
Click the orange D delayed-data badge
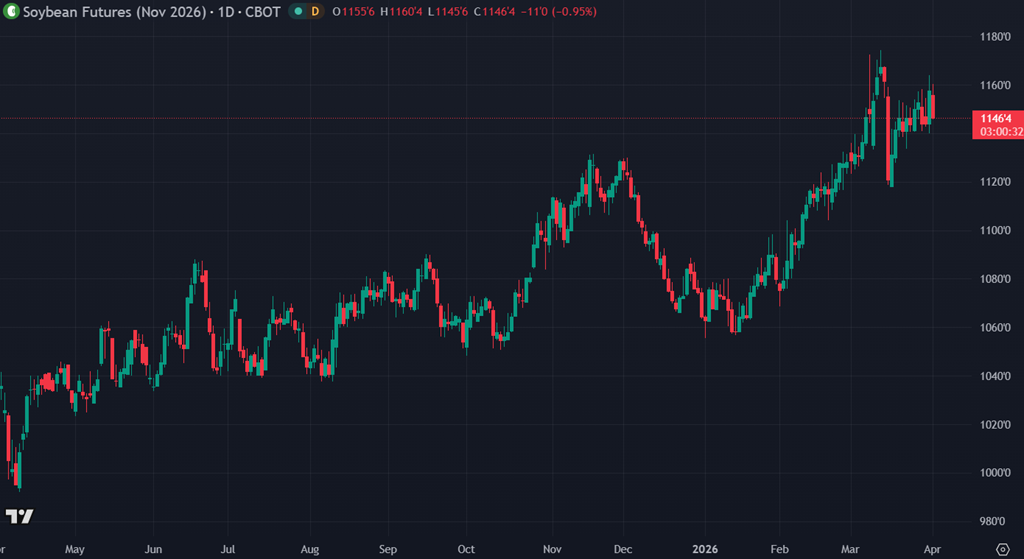click(x=316, y=11)
